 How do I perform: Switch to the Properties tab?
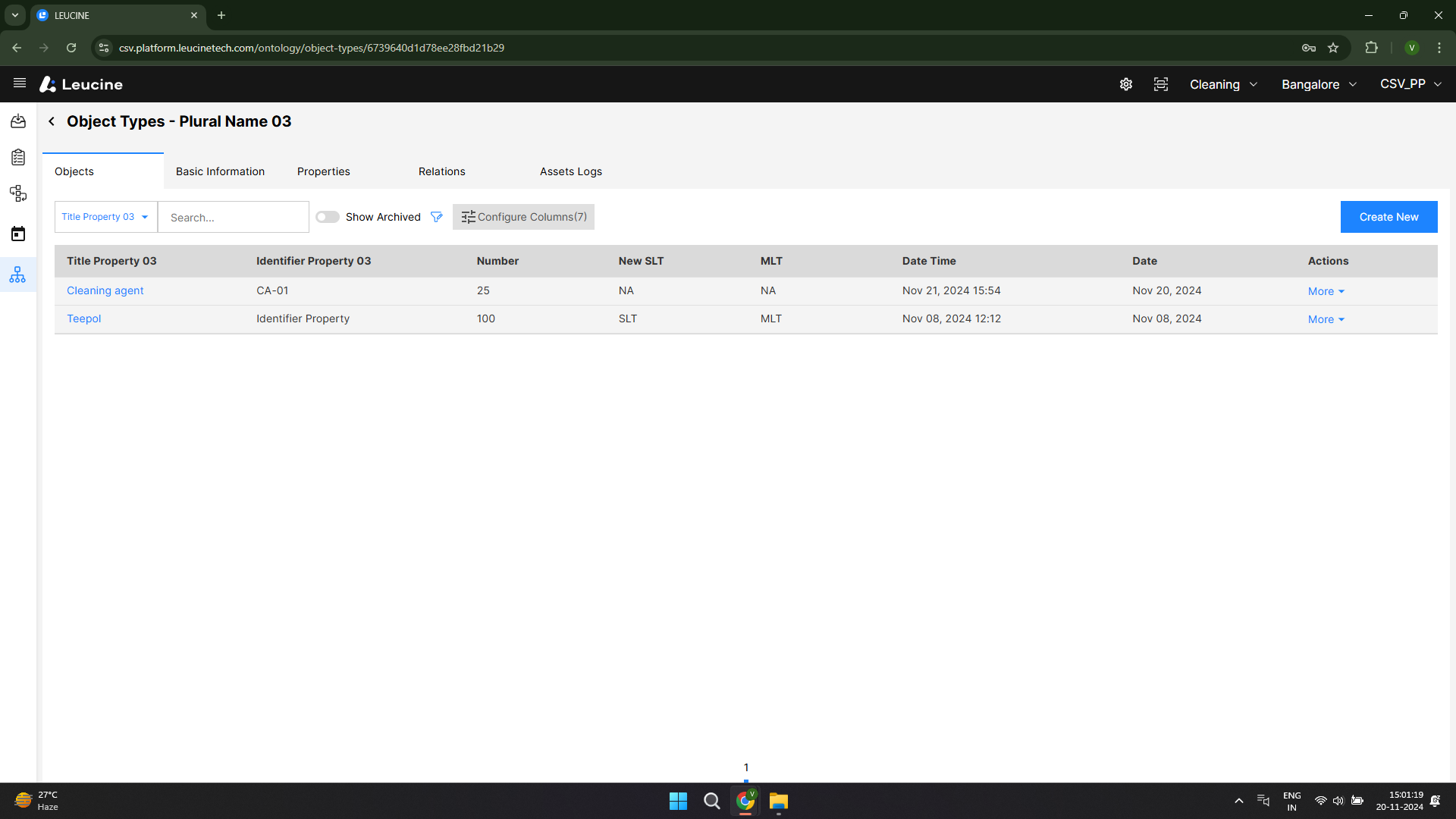pos(324,171)
